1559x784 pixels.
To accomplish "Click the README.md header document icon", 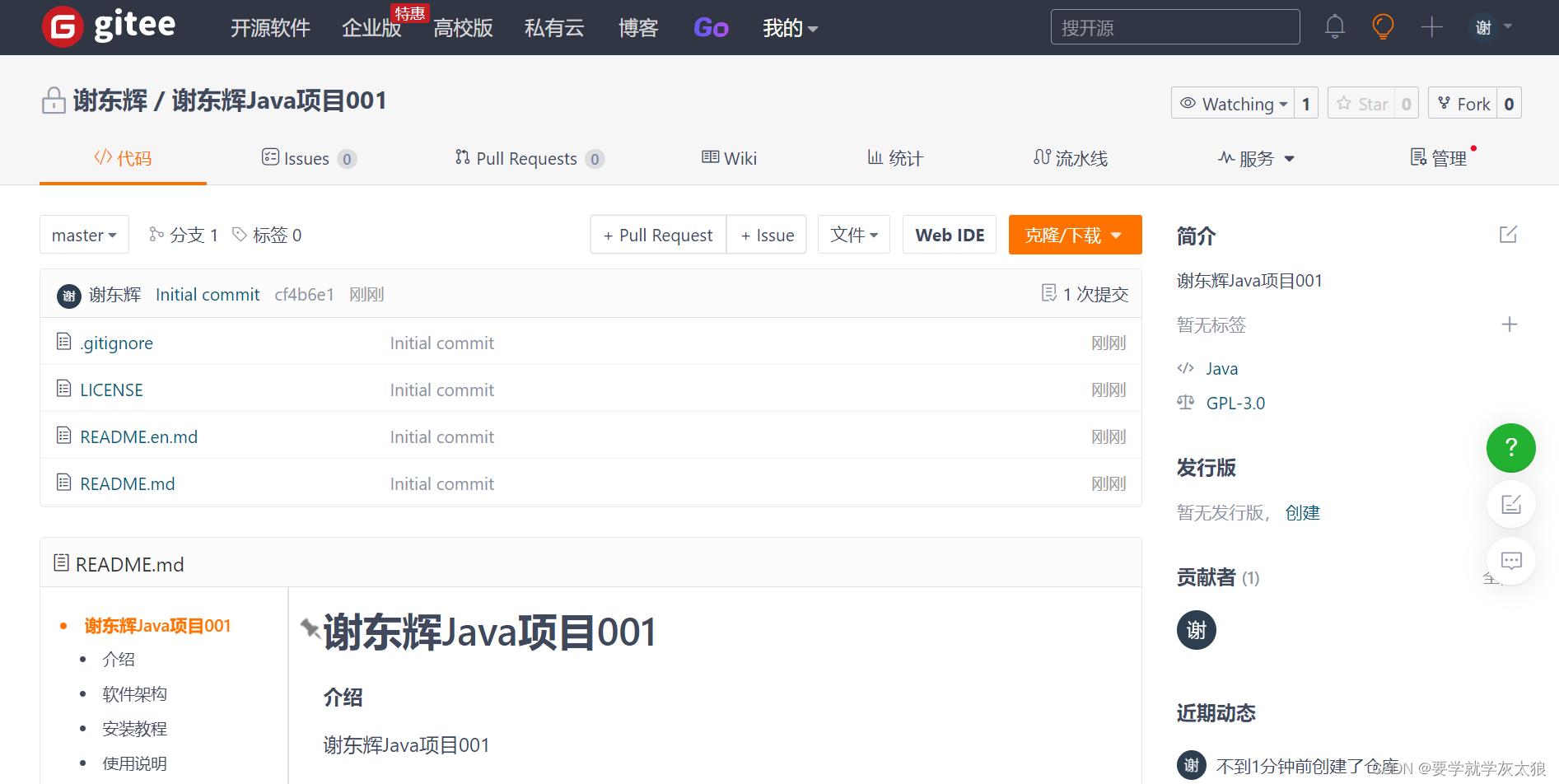I will pyautogui.click(x=61, y=562).
